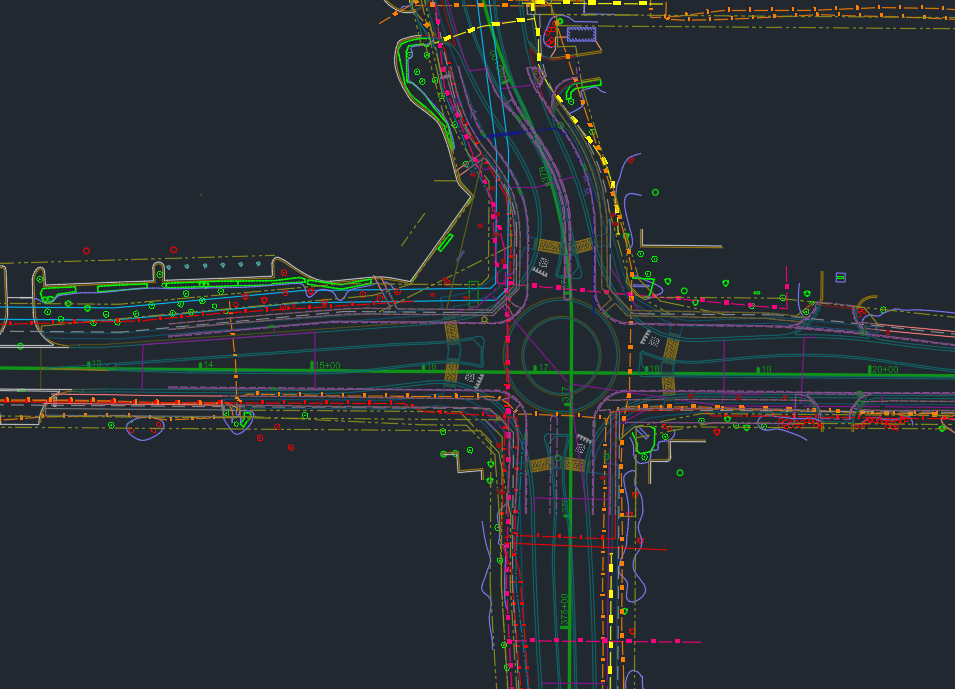955x689 pixels.
Task: Select the "15+00" station label
Action: coord(328,366)
